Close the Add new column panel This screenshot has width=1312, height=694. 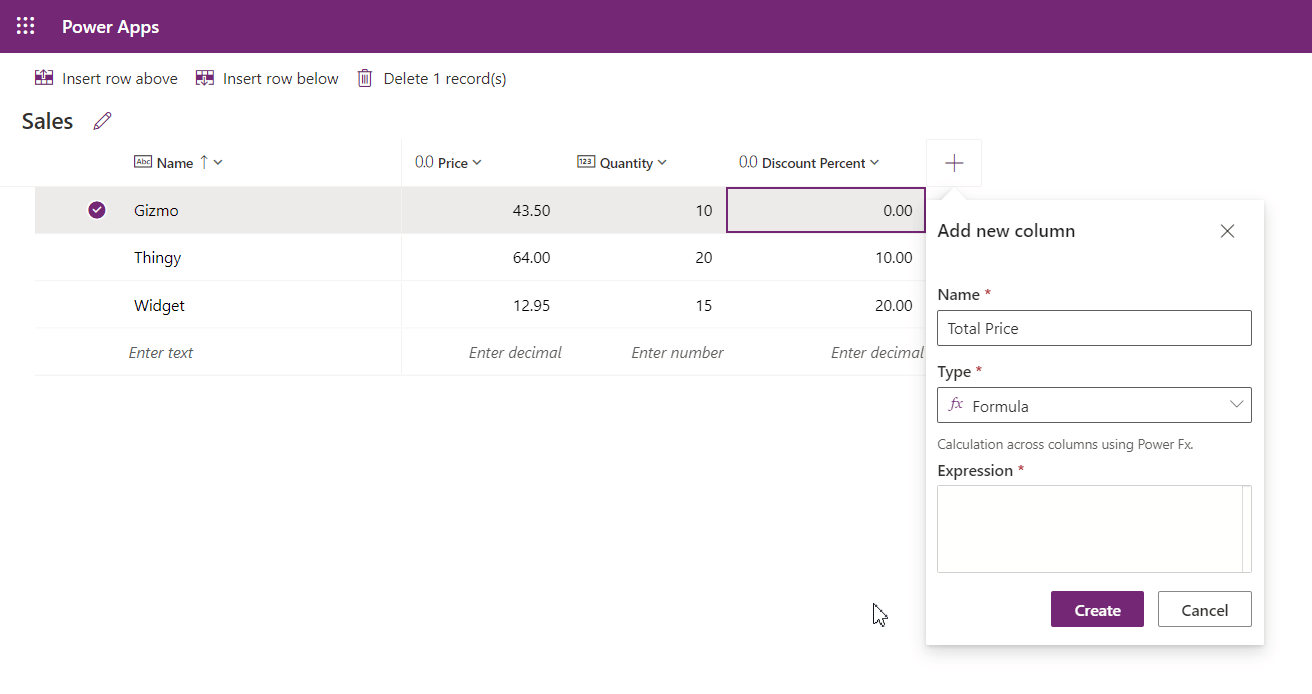[1227, 231]
